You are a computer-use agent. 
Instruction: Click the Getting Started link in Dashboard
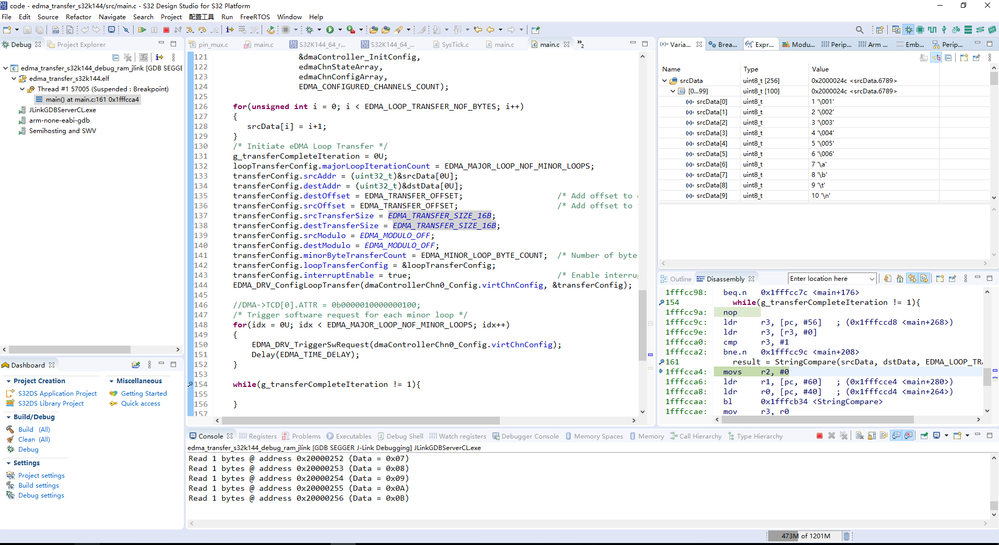[x=145, y=394]
